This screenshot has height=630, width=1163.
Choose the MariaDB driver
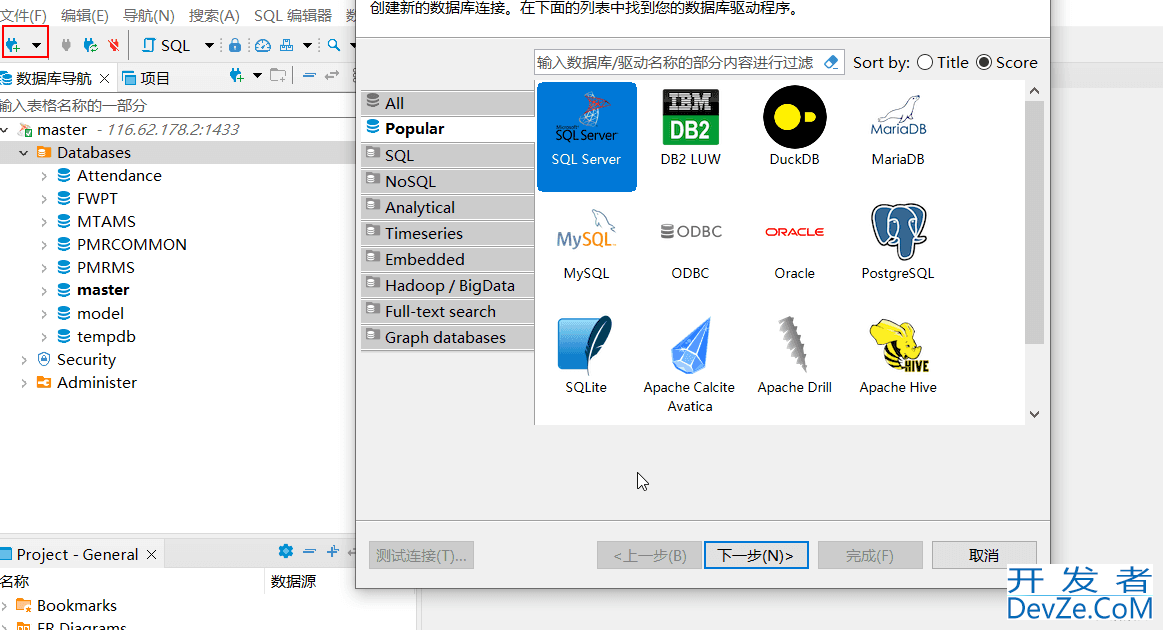coord(897,128)
